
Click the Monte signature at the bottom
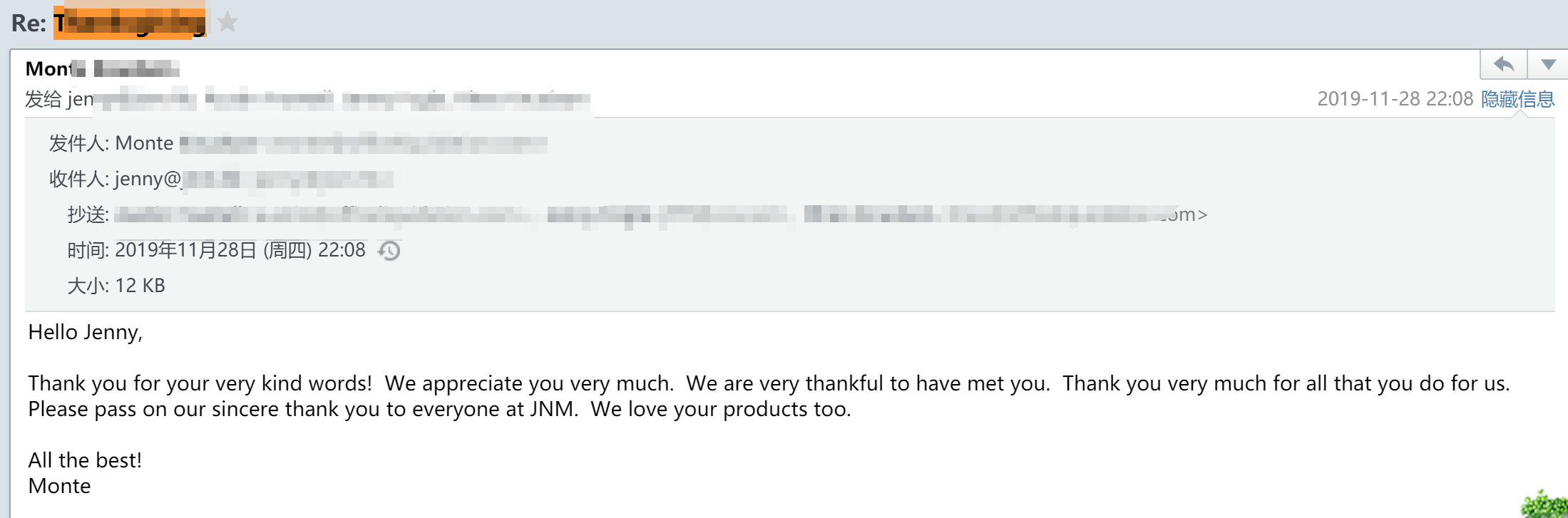tap(60, 486)
